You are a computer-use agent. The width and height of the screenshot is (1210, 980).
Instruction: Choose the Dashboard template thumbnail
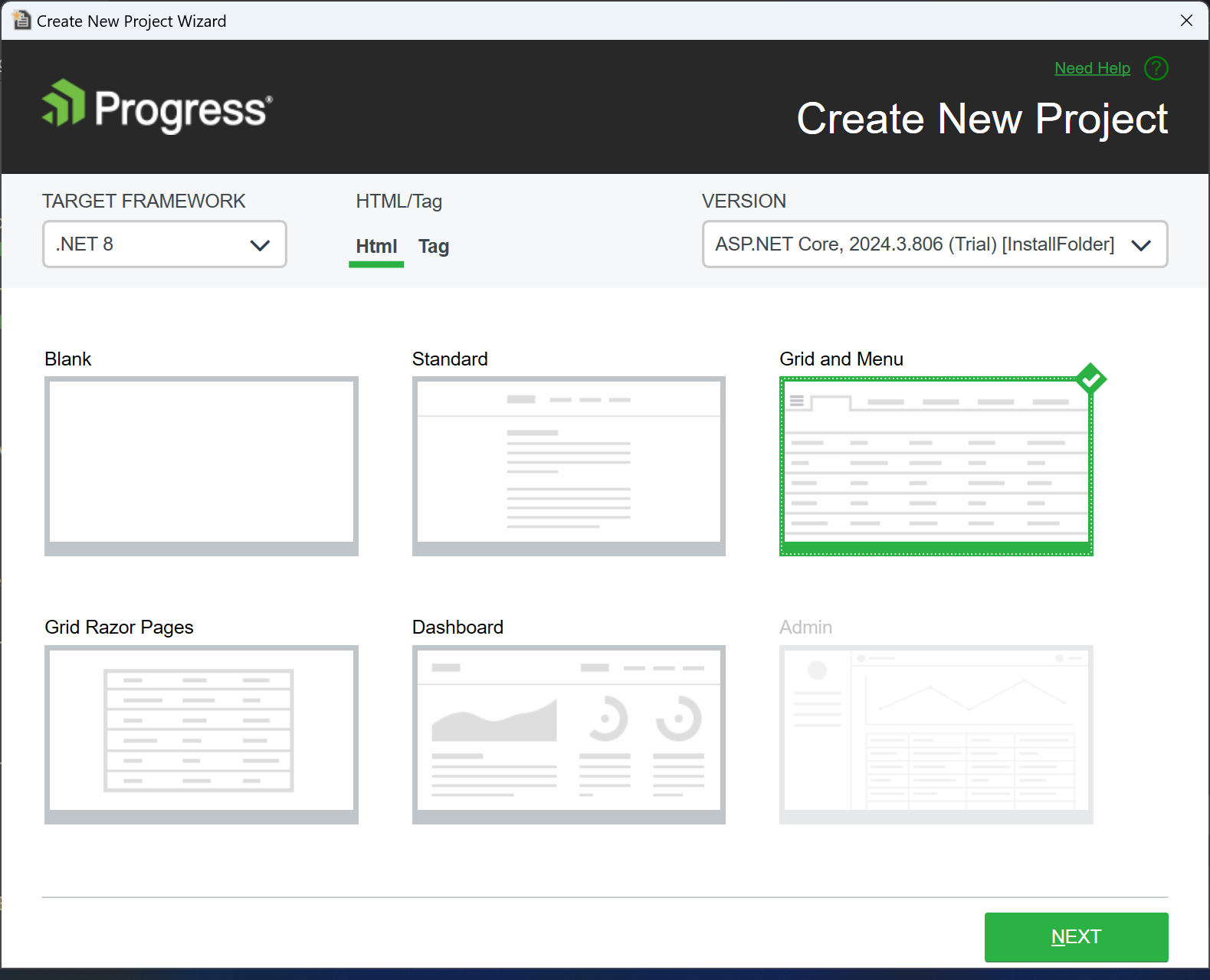pos(569,735)
